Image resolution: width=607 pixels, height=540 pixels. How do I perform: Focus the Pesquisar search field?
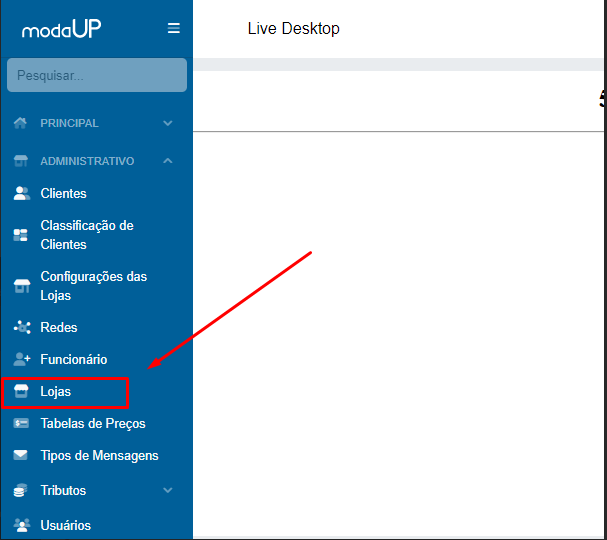coord(97,75)
